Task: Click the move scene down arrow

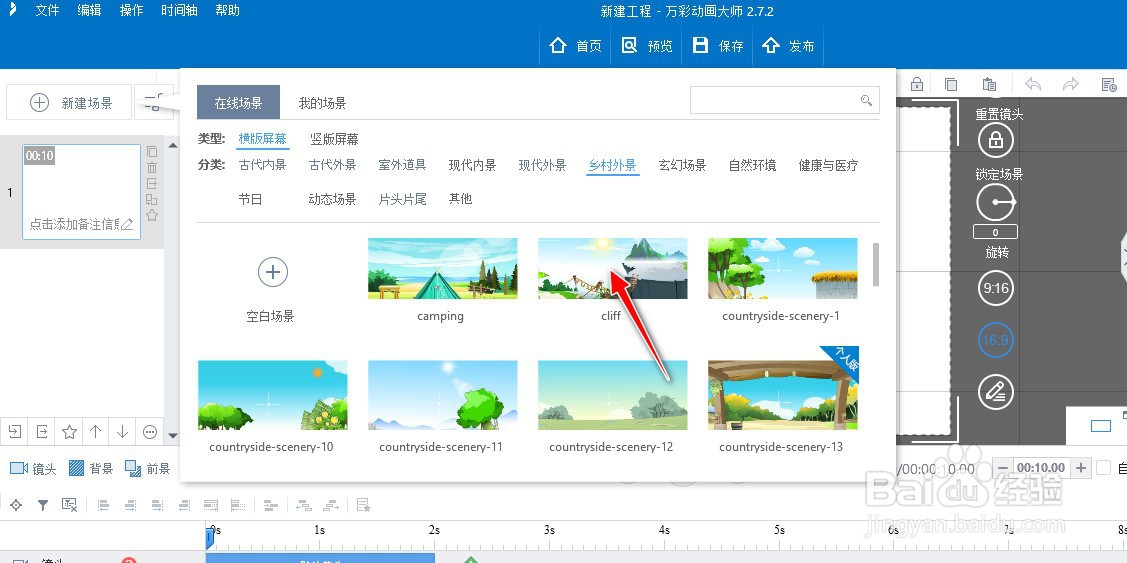Action: click(x=122, y=431)
